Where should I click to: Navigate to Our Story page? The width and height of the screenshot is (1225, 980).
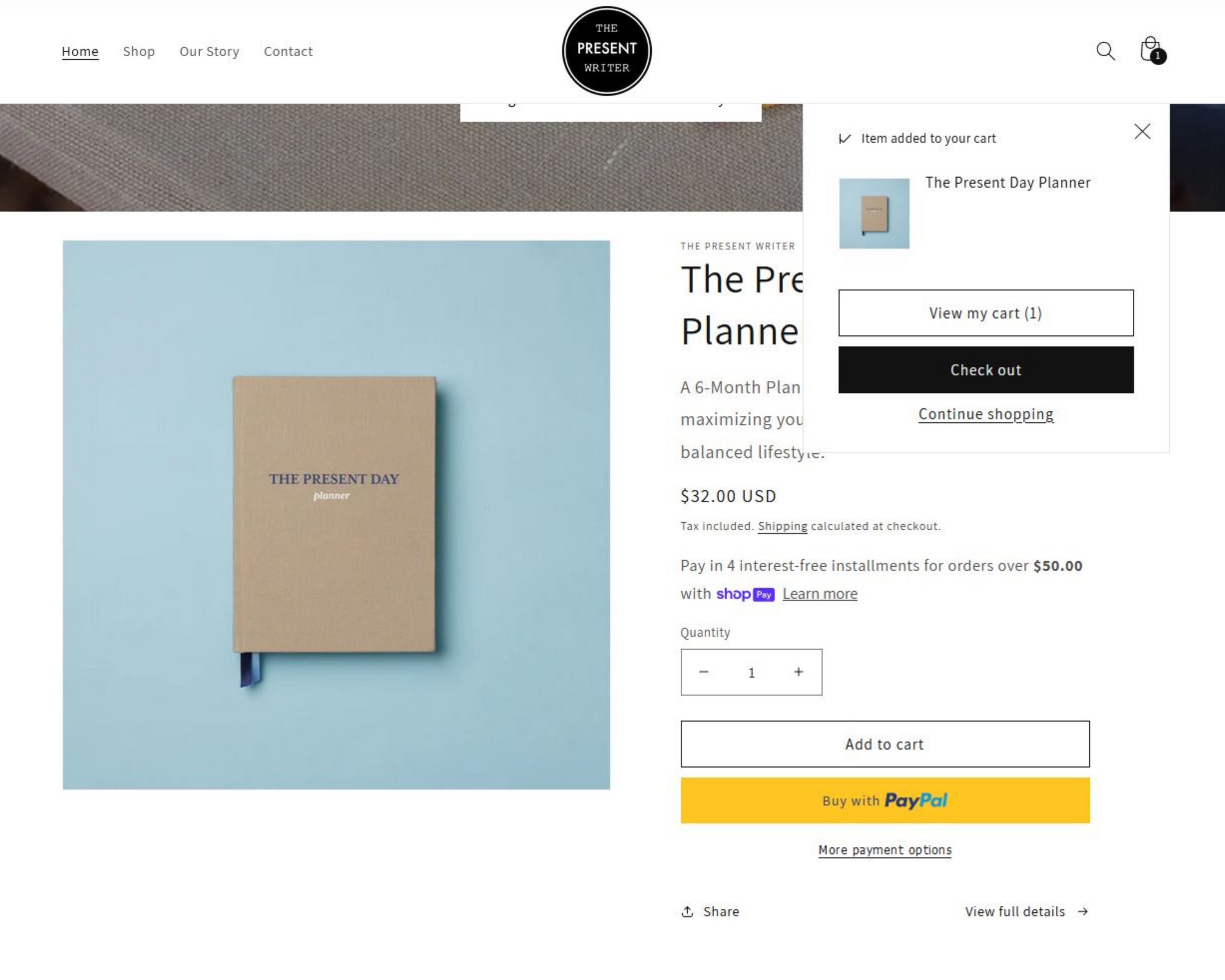[x=209, y=52]
